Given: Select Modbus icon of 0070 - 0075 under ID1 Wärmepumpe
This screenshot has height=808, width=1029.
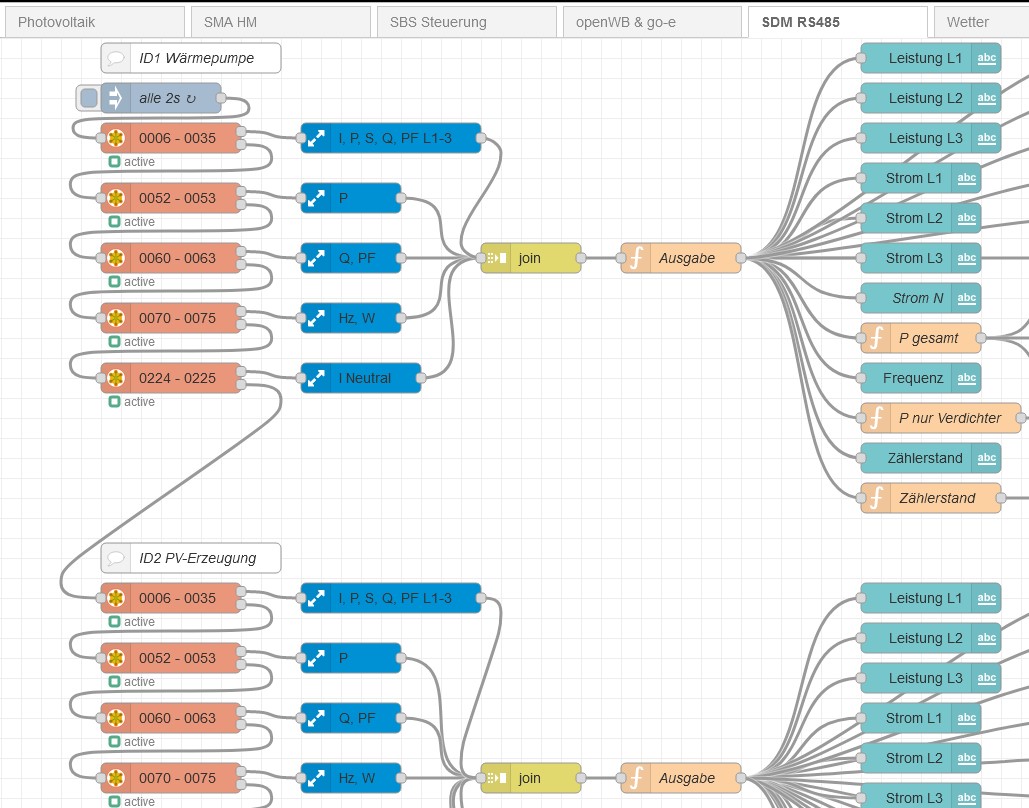Looking at the screenshot, I should tap(116, 318).
